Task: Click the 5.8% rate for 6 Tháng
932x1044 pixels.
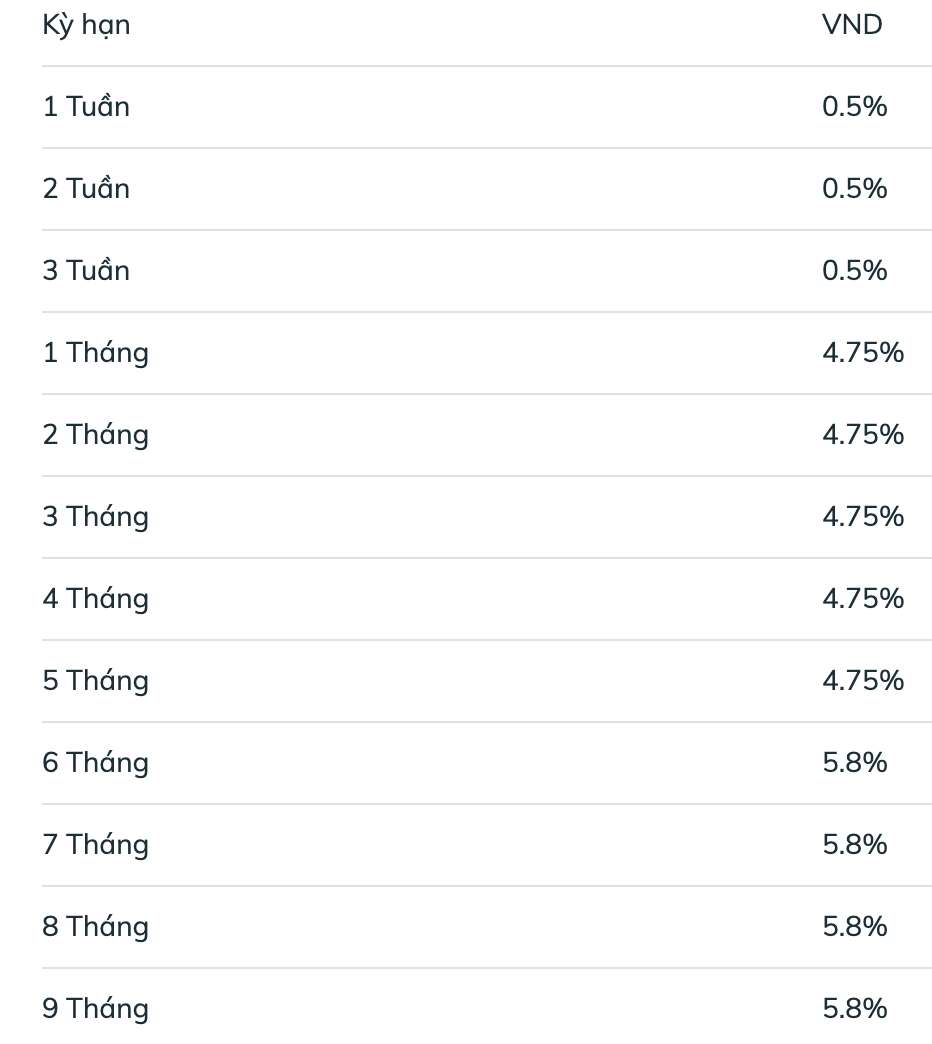Action: point(854,763)
